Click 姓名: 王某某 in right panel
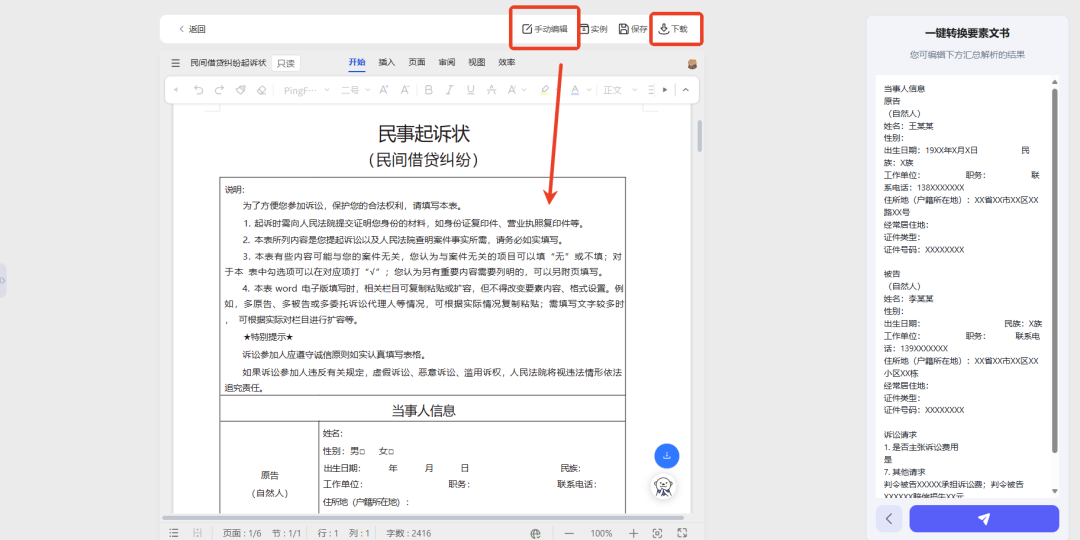Screen dimensions: 1080x540 (x=908, y=126)
